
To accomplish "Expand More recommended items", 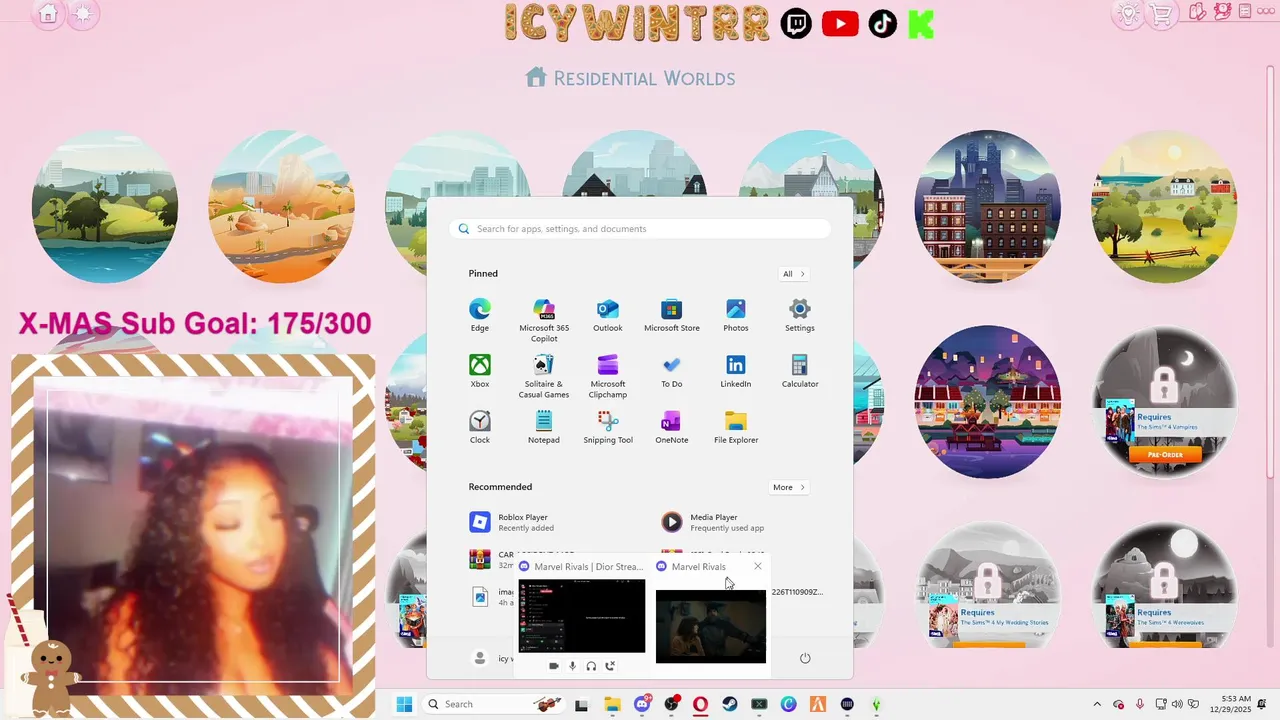I will pos(788,487).
